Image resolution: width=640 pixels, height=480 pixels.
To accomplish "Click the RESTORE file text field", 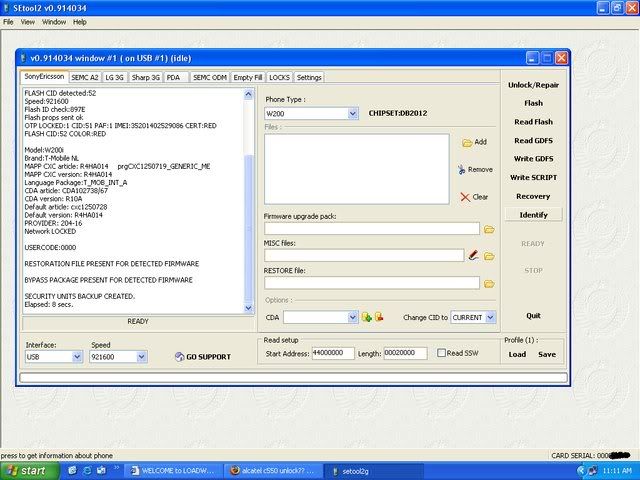I will click(x=372, y=283).
